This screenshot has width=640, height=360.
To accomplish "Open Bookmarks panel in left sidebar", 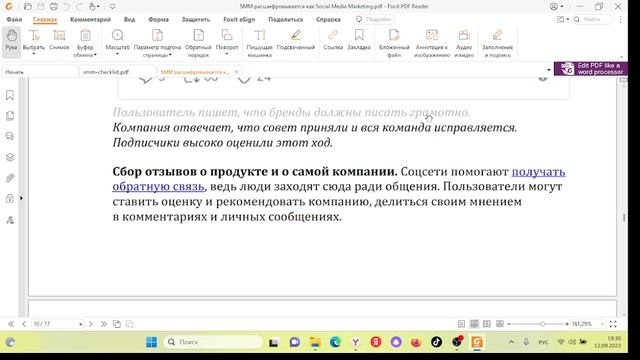I will point(10,95).
